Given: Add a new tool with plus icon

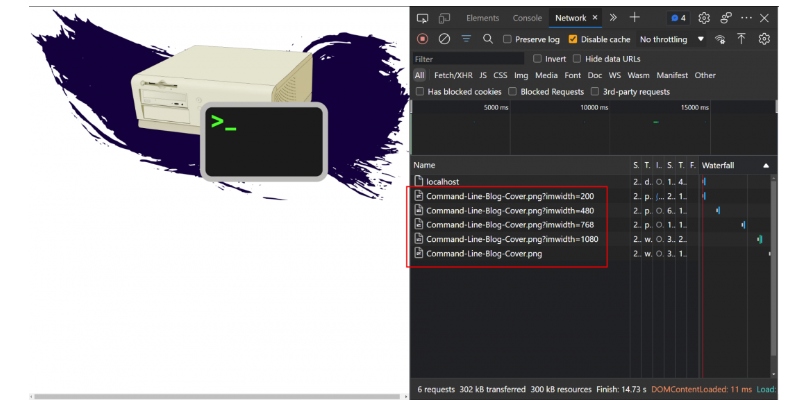Looking at the screenshot, I should coord(634,18).
